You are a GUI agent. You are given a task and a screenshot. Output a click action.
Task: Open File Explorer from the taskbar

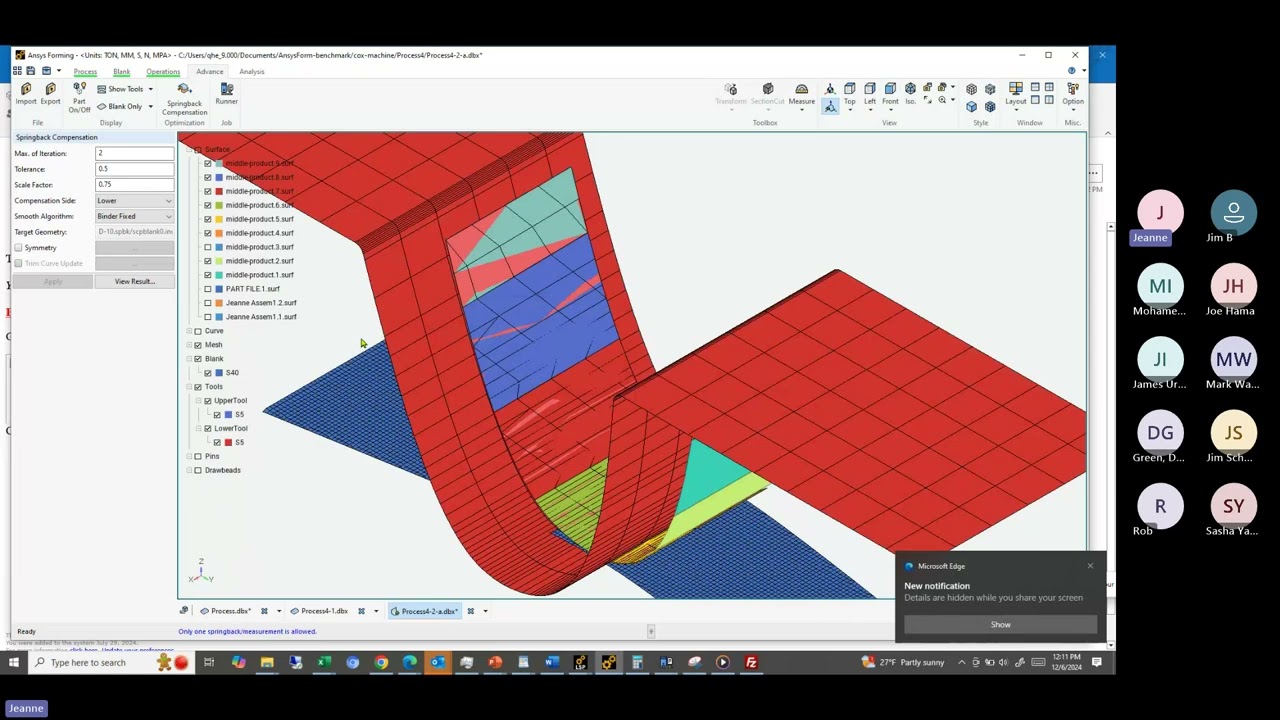[x=267, y=662]
